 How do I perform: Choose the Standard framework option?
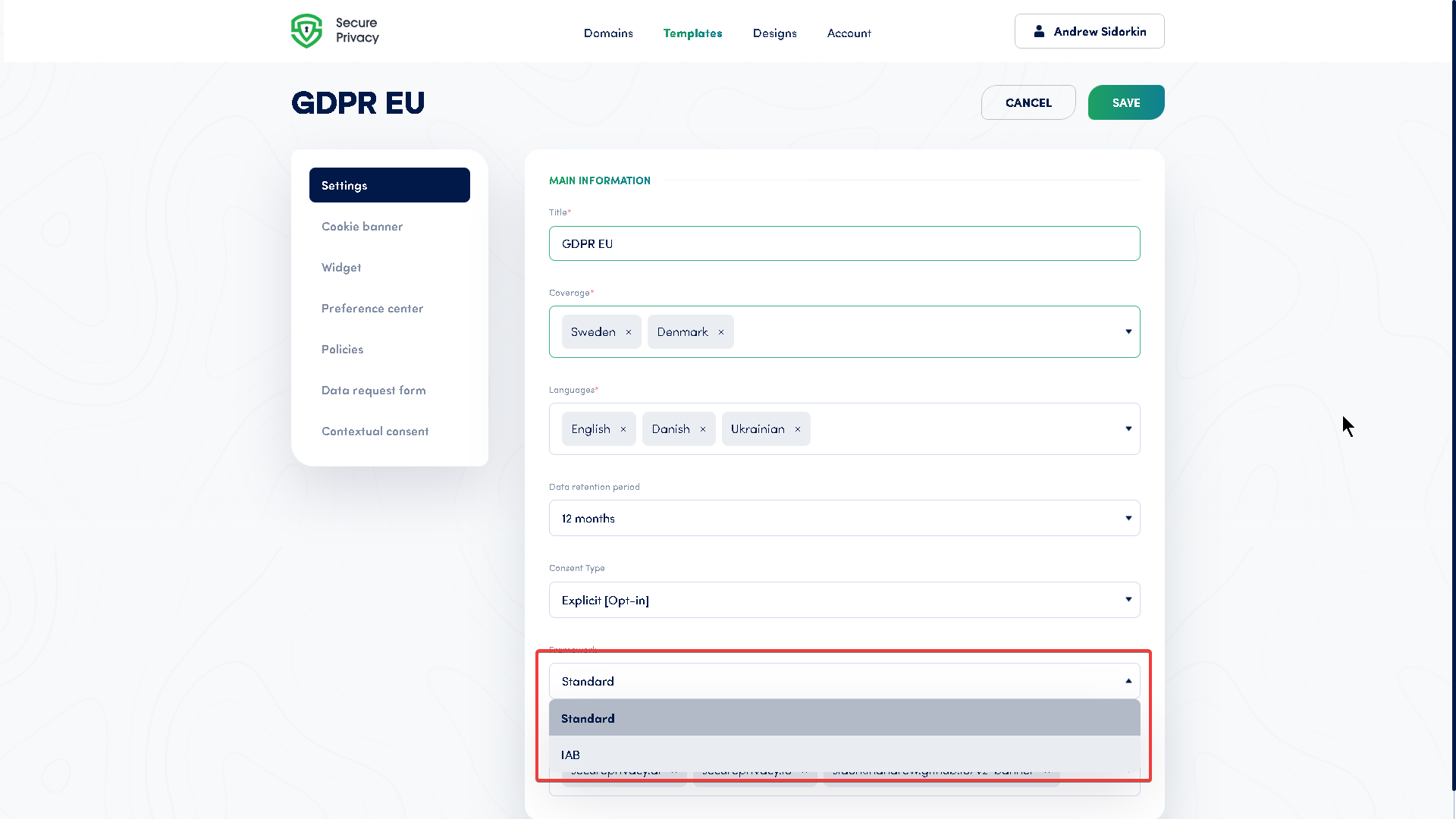tap(844, 718)
